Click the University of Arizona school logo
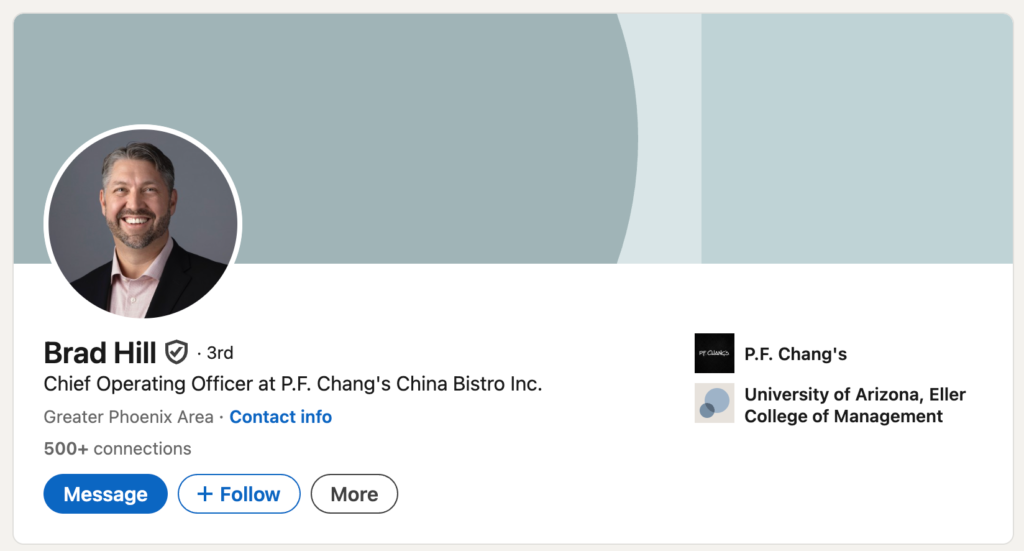Image resolution: width=1024 pixels, height=551 pixels. tap(714, 403)
